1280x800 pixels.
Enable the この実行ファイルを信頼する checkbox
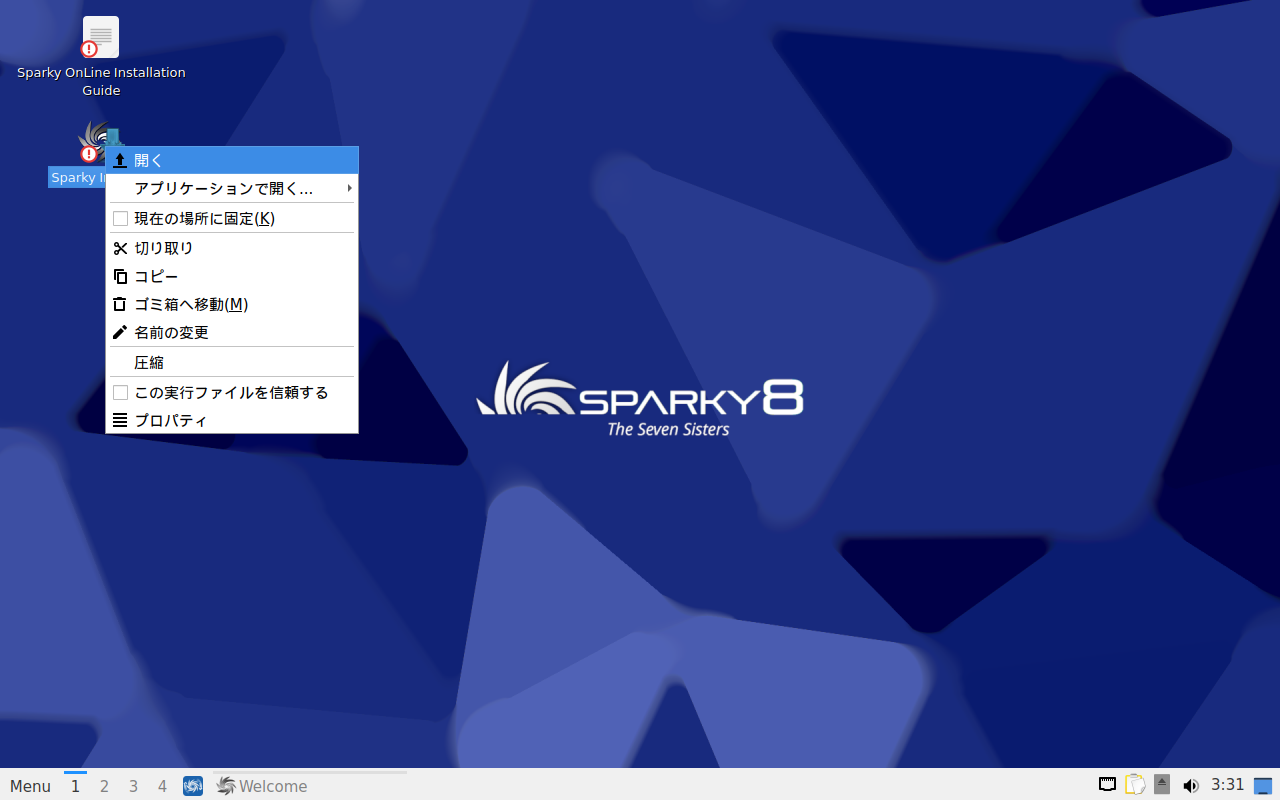(x=120, y=392)
